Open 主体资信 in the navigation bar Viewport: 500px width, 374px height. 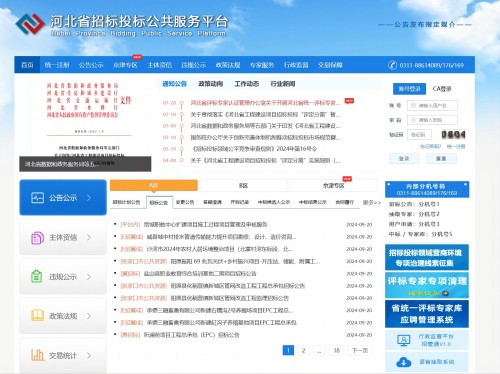(160, 65)
